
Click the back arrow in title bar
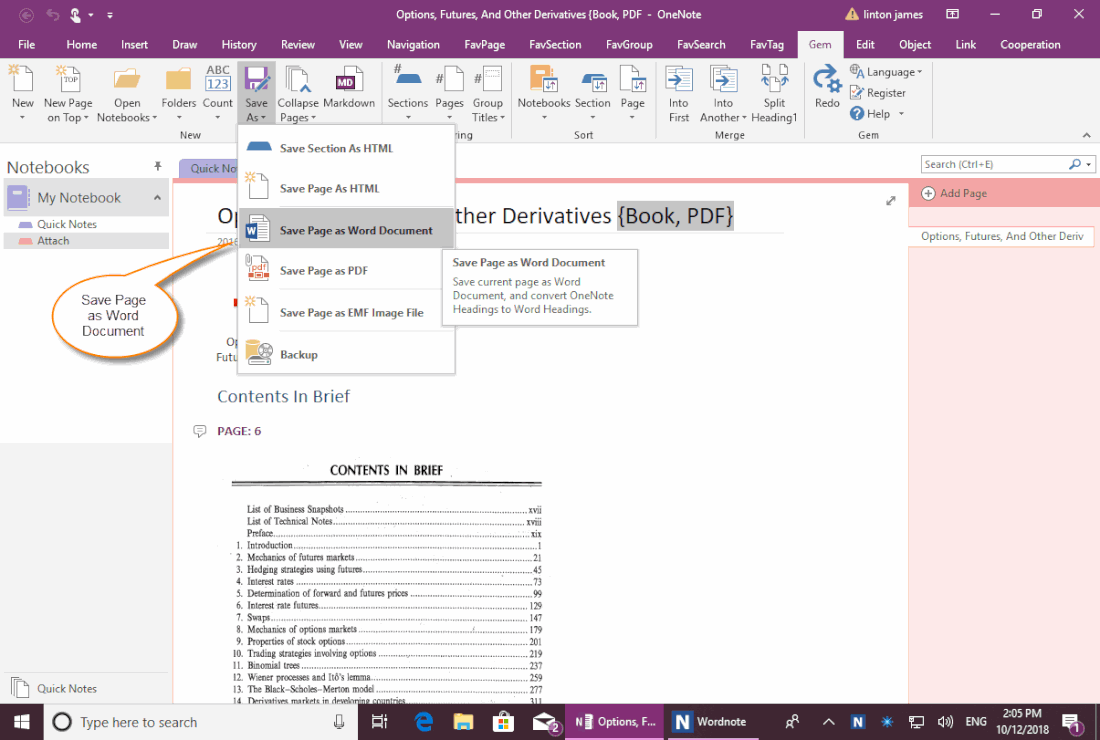(x=26, y=14)
